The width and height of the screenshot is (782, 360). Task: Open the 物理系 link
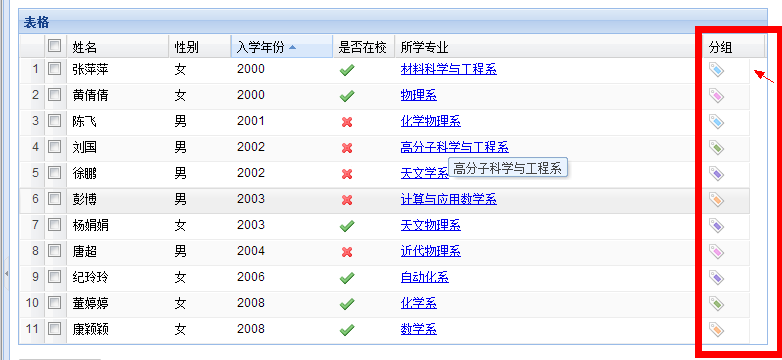click(x=419, y=95)
